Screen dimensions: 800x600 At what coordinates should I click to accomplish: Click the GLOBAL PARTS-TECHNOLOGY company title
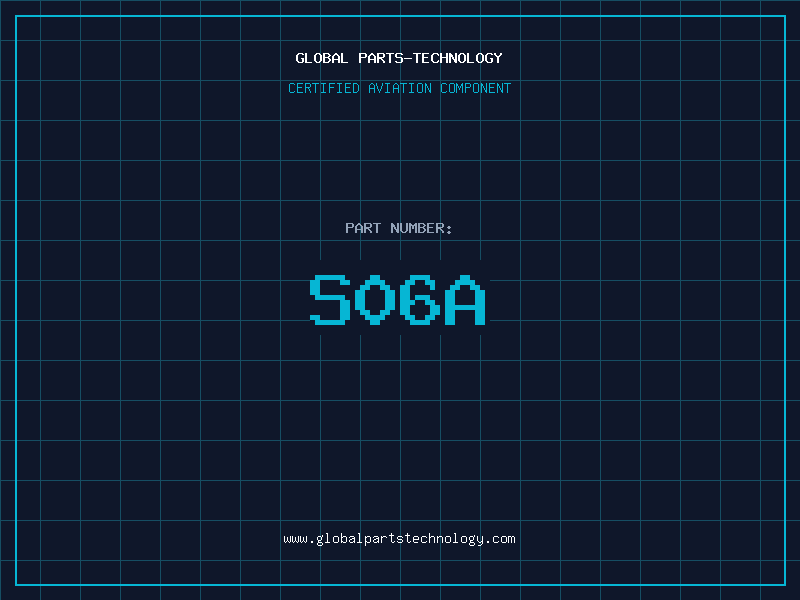399,58
